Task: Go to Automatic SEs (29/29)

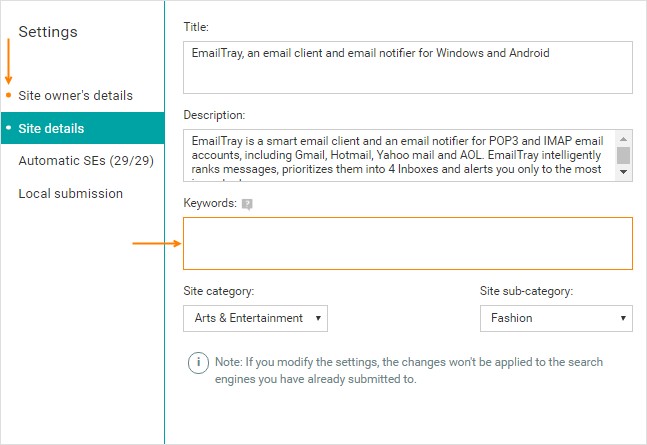Action: coord(86,161)
